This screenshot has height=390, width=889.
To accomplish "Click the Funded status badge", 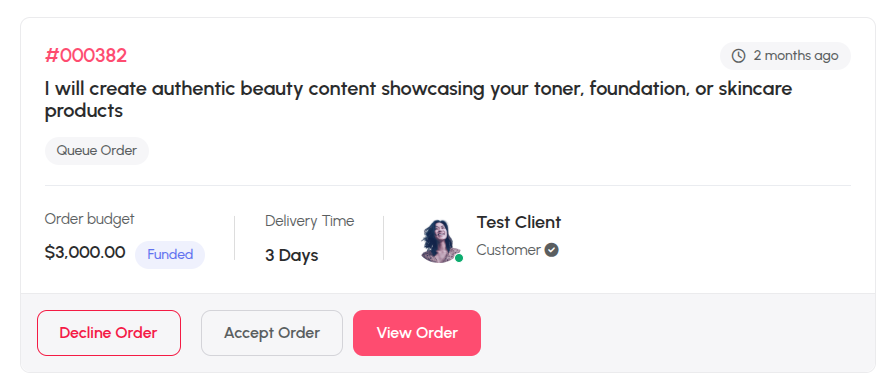I will pos(170,255).
